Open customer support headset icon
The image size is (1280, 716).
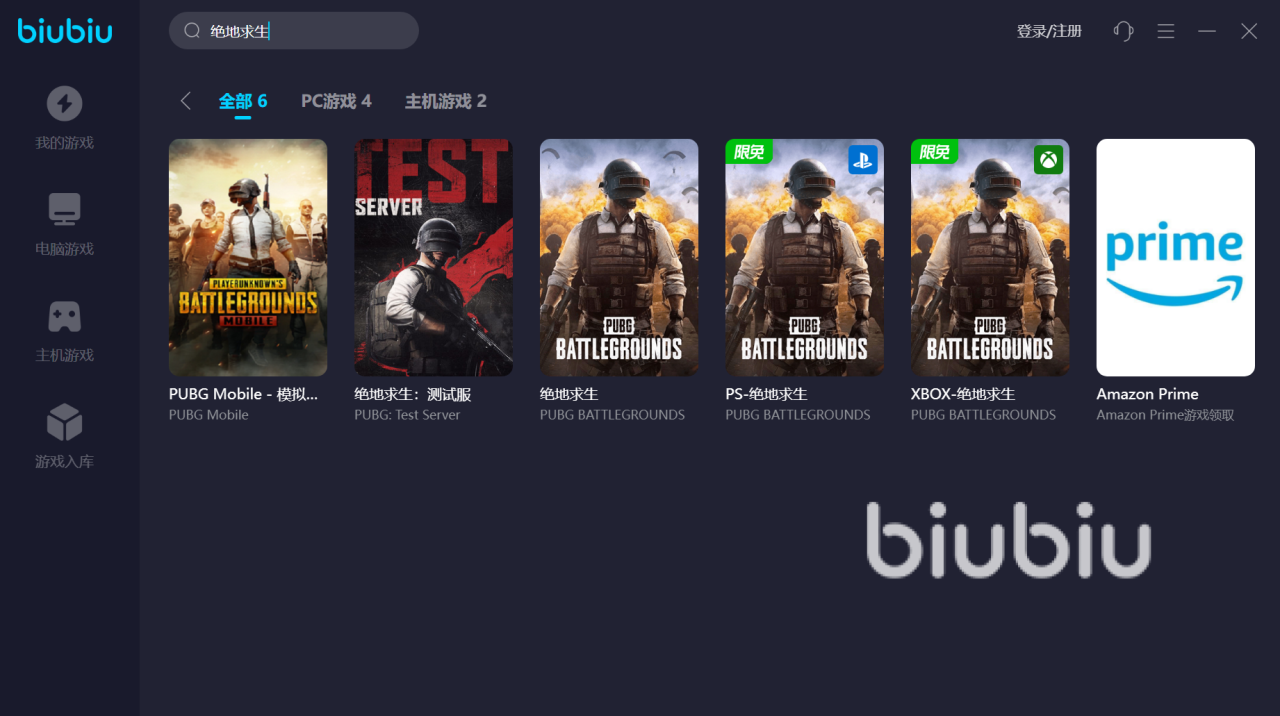pos(1123,31)
